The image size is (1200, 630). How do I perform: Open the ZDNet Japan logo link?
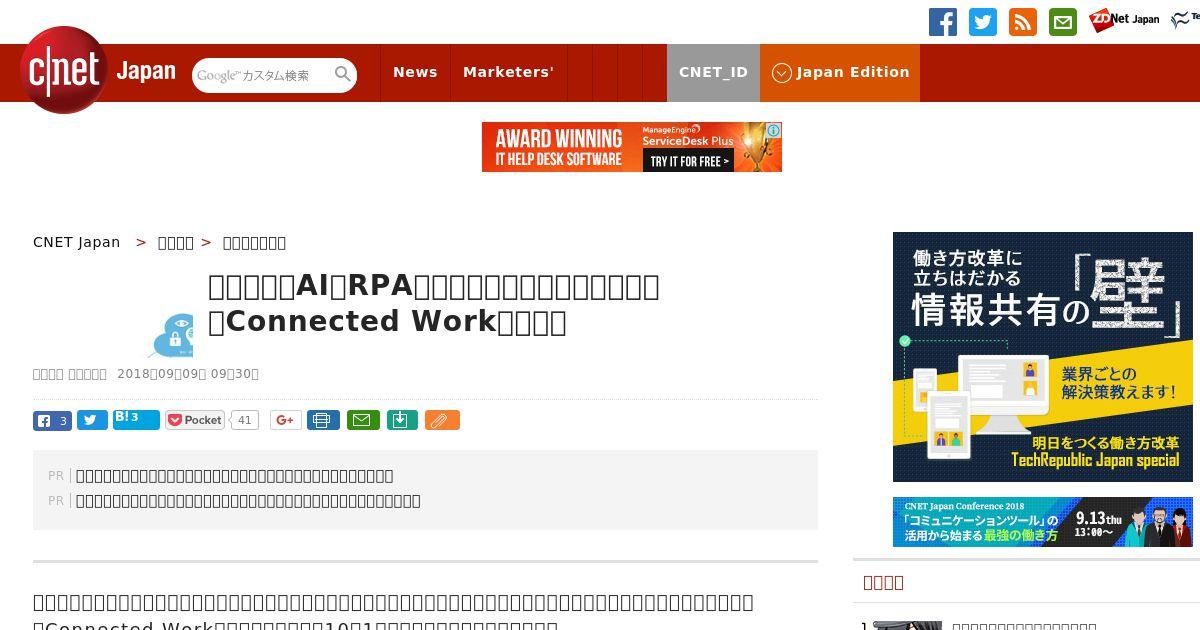coord(1124,19)
